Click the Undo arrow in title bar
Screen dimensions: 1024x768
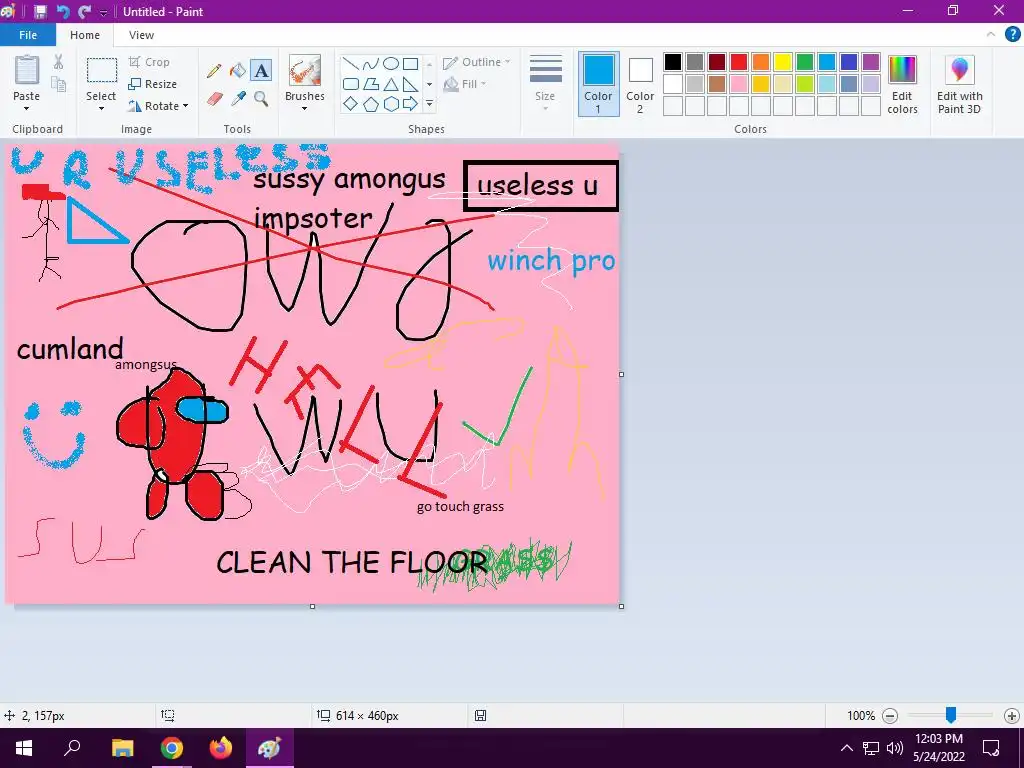pos(63,11)
